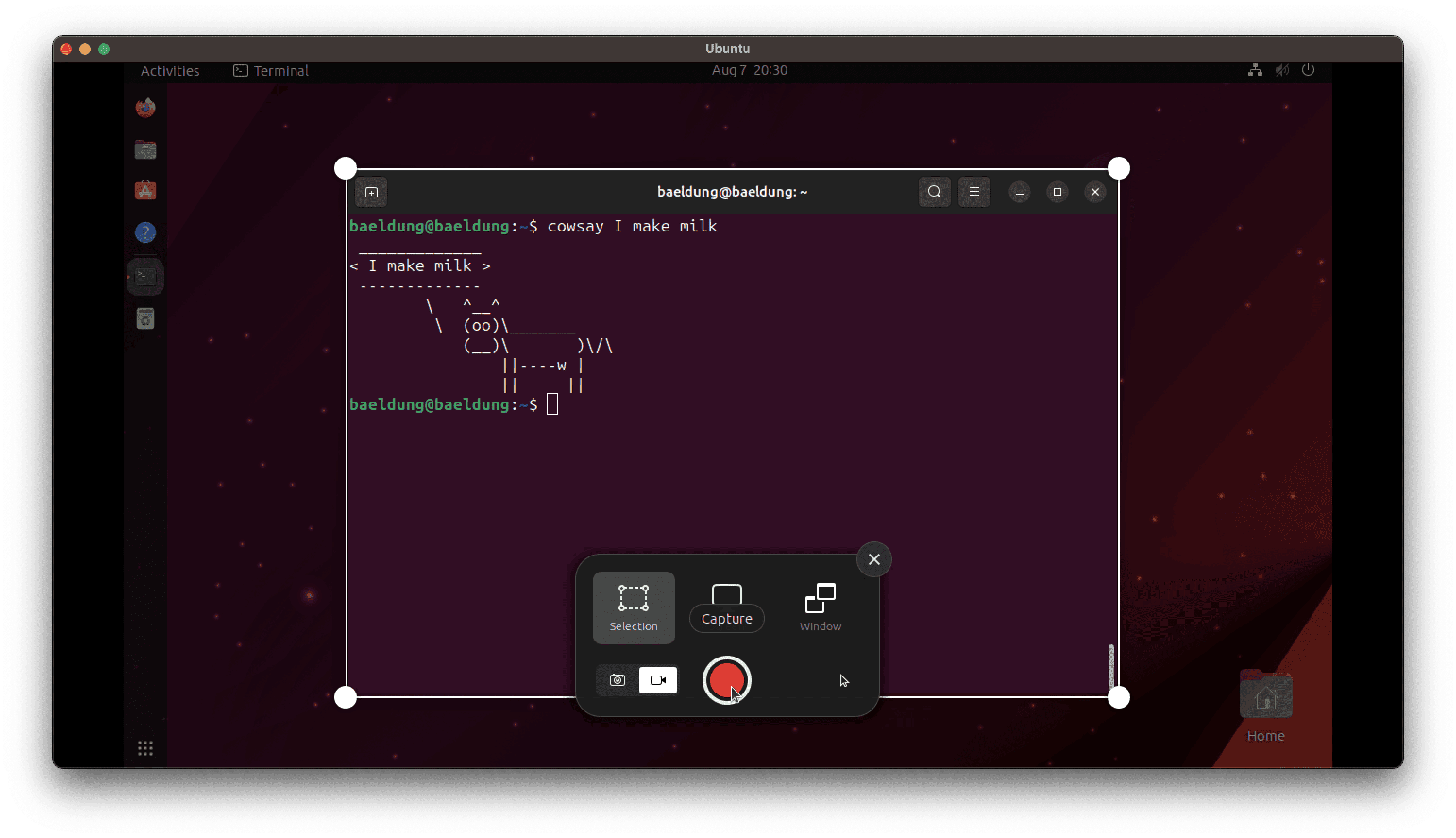Minimize the terminal window
The width and height of the screenshot is (1456, 838).
point(1019,192)
